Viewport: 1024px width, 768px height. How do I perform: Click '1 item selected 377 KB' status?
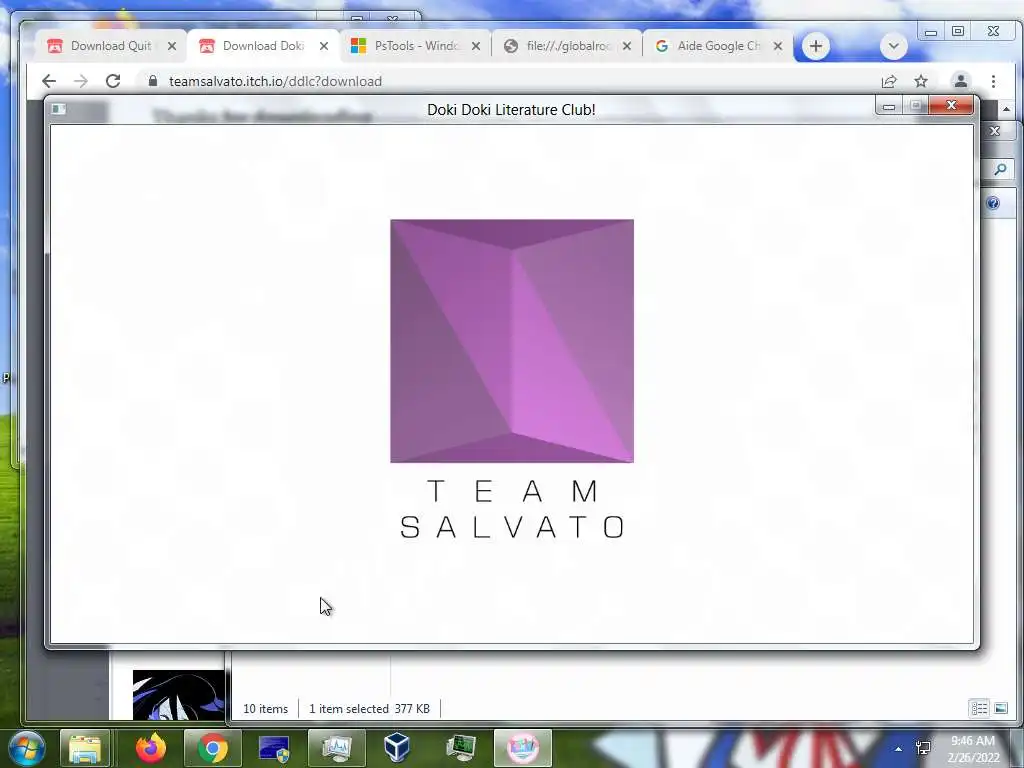point(370,709)
